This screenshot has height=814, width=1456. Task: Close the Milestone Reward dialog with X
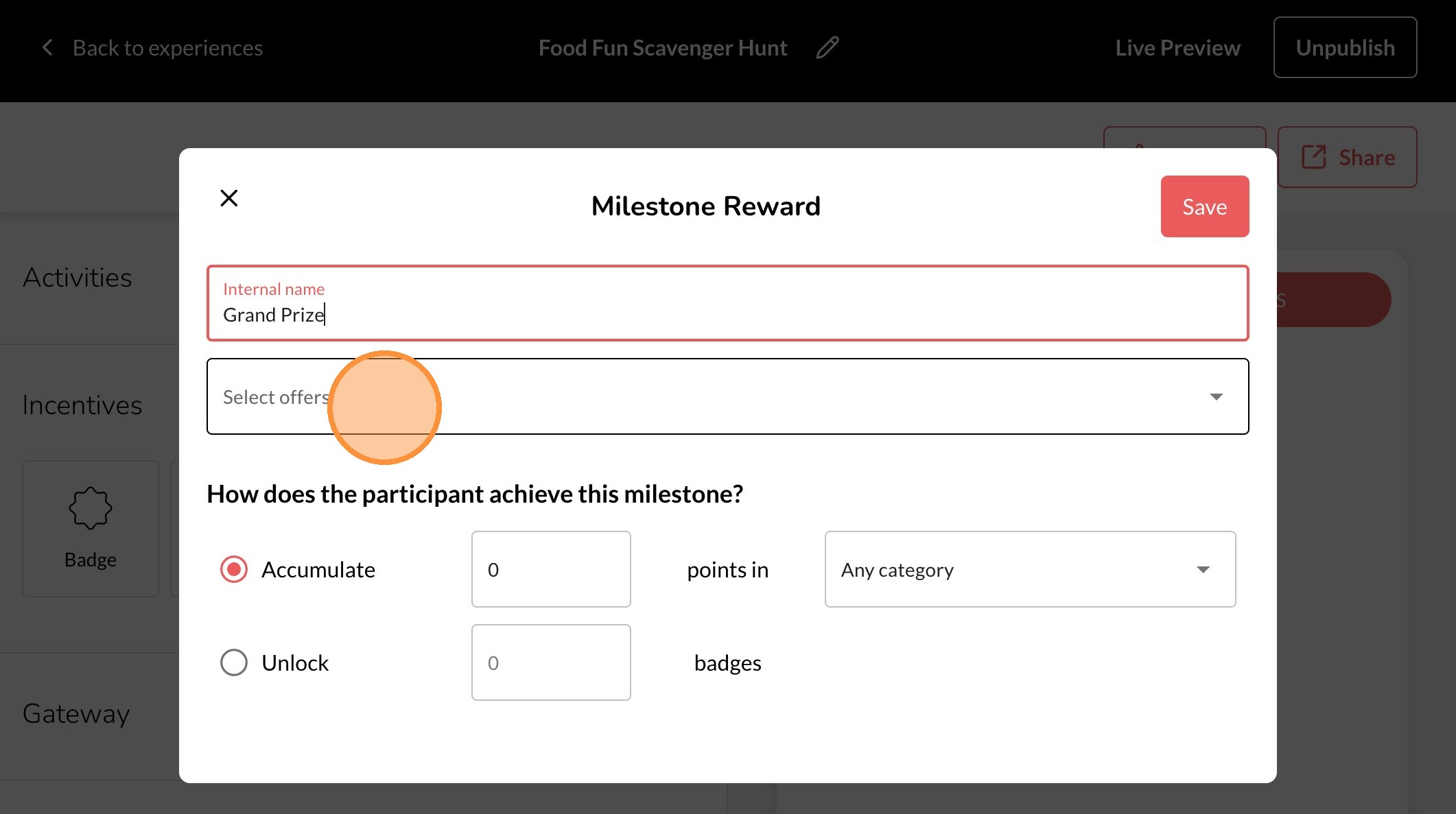coord(229,198)
